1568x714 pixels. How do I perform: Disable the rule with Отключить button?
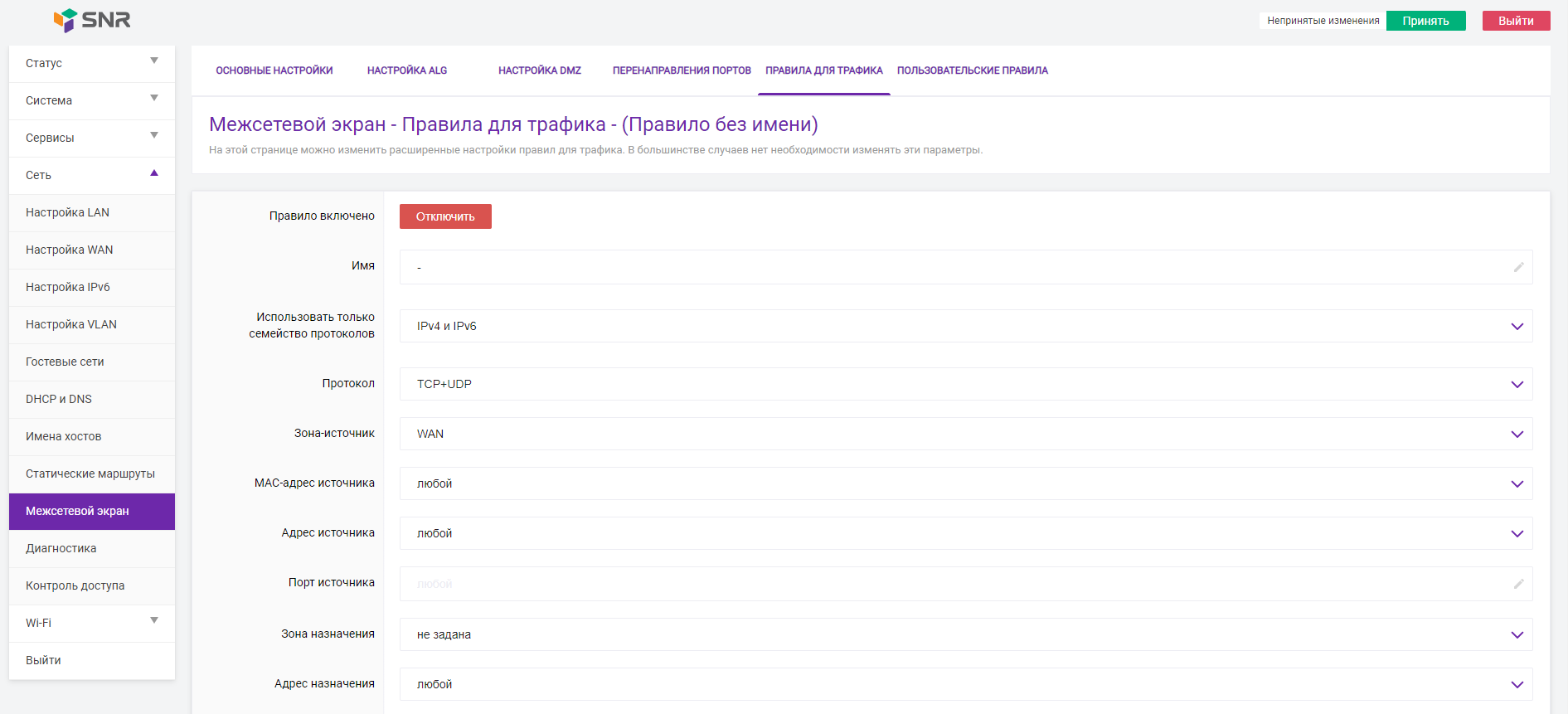[445, 216]
